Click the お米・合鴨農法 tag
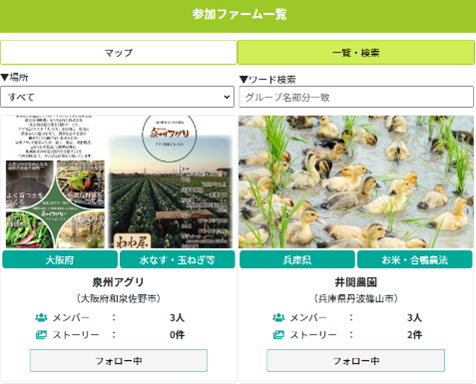Viewport: 476px width, 384px height. (415, 260)
